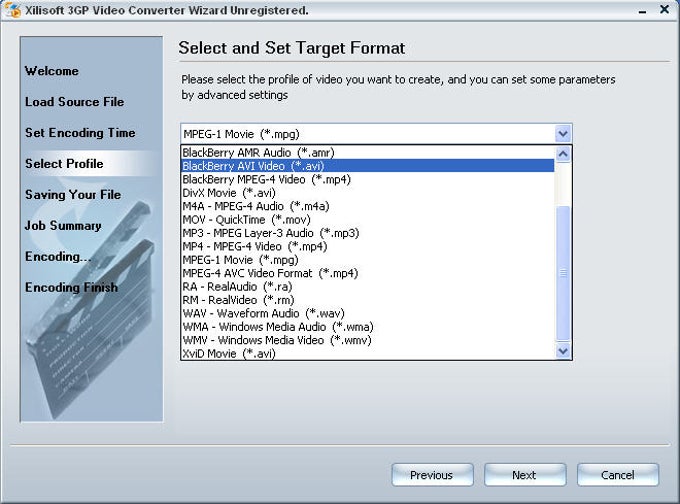The image size is (680, 504).
Task: Click the list scrollbar down arrow
Action: point(563,351)
